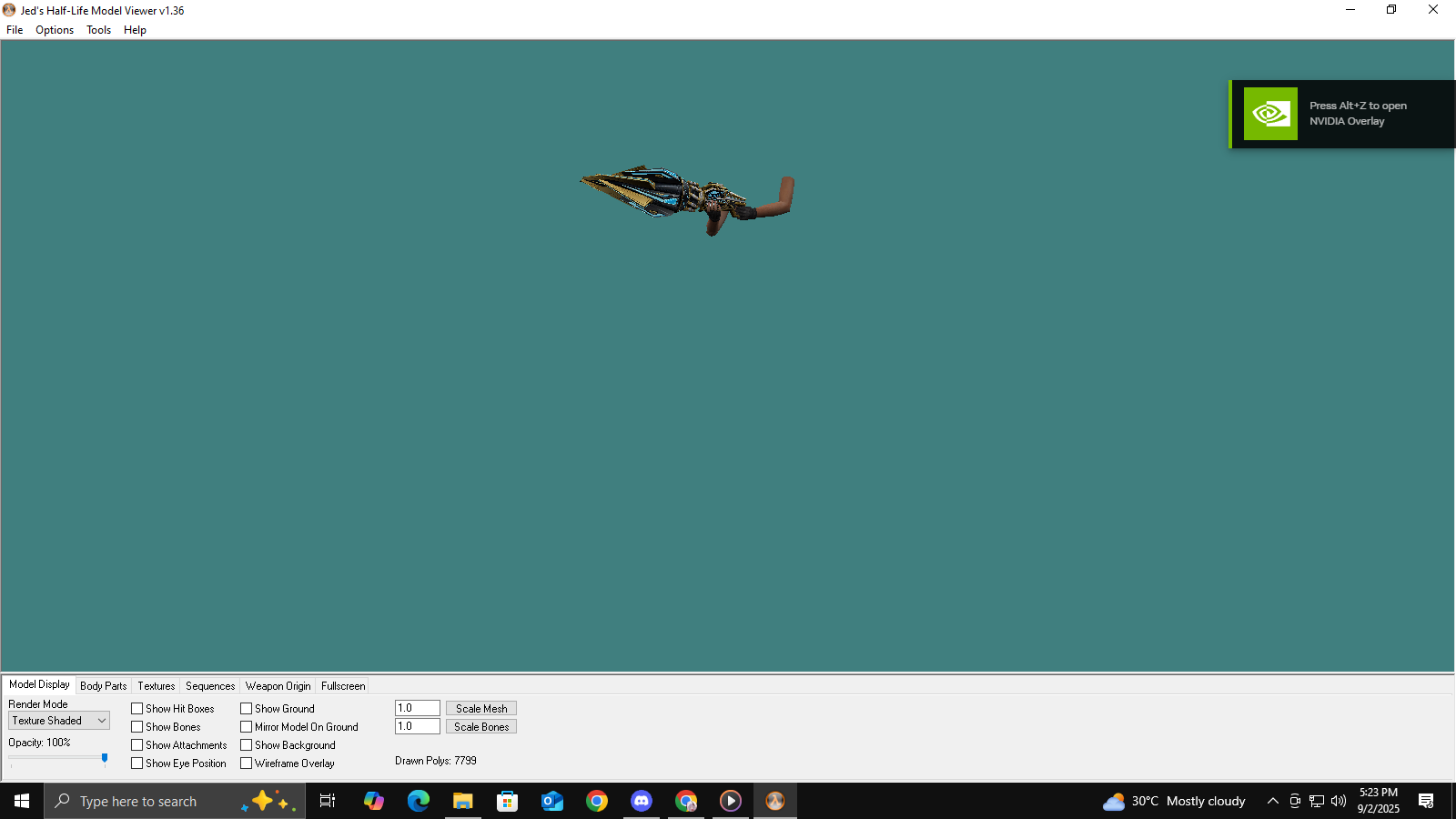Enable the Show Hit Boxes checkbox
The width and height of the screenshot is (1456, 819).
click(137, 709)
